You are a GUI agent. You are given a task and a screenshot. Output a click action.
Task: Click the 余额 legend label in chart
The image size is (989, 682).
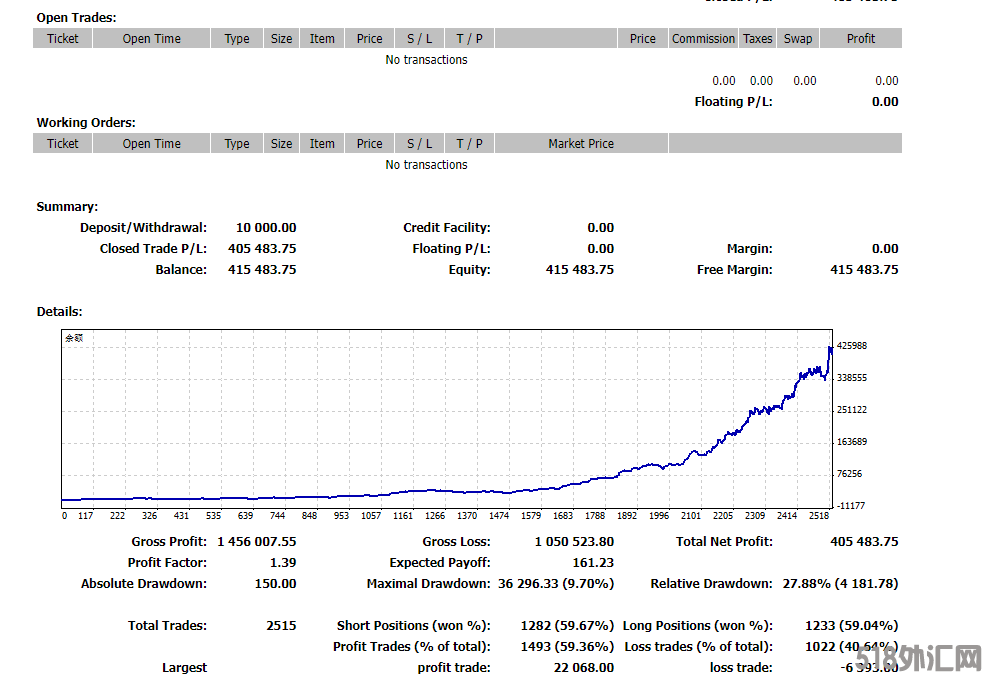(74, 339)
